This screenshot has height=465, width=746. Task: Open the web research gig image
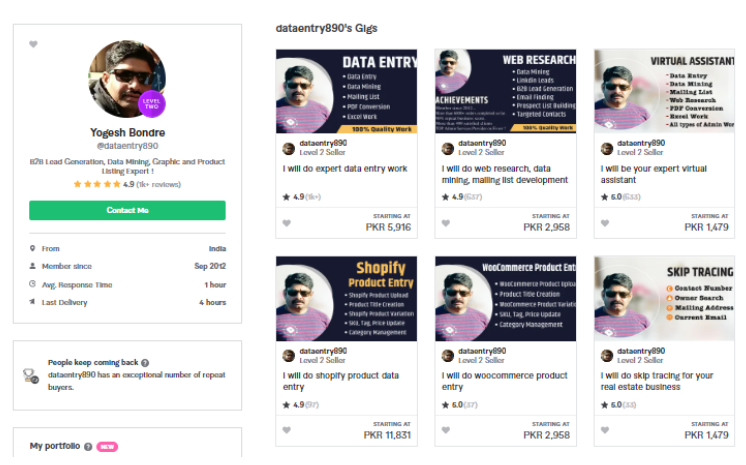(507, 92)
